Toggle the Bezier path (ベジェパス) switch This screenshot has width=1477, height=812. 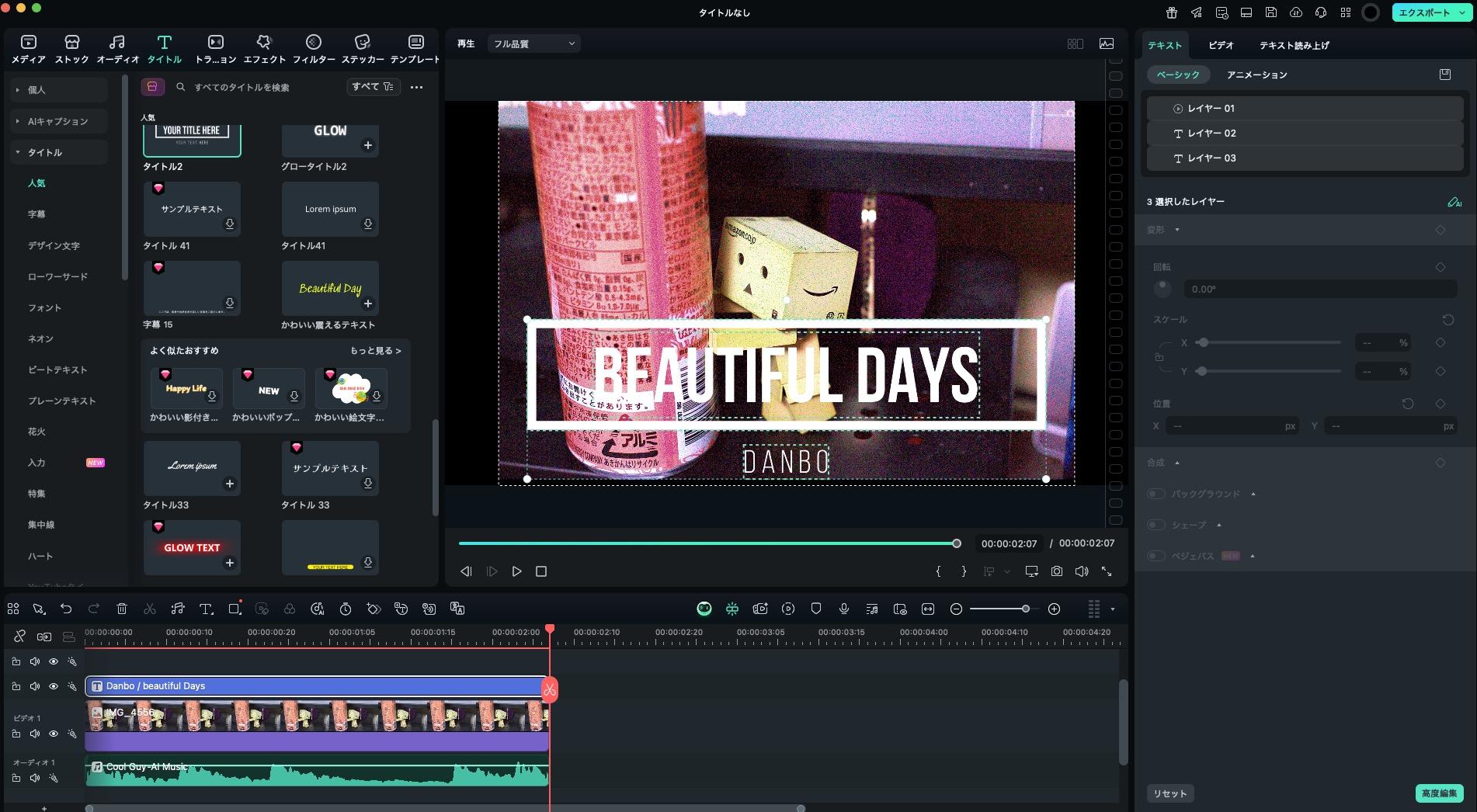[1156, 556]
